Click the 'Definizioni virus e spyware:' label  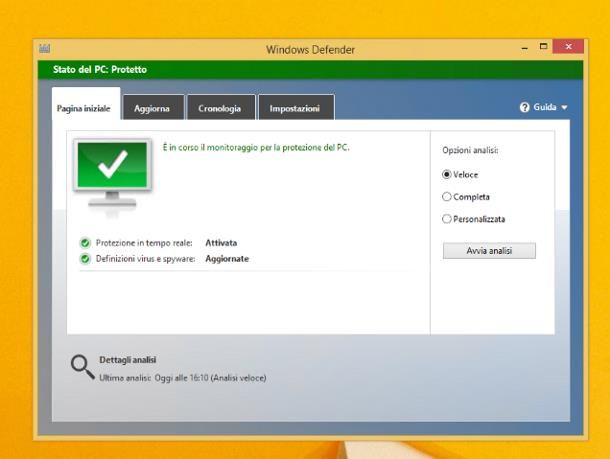145,259
